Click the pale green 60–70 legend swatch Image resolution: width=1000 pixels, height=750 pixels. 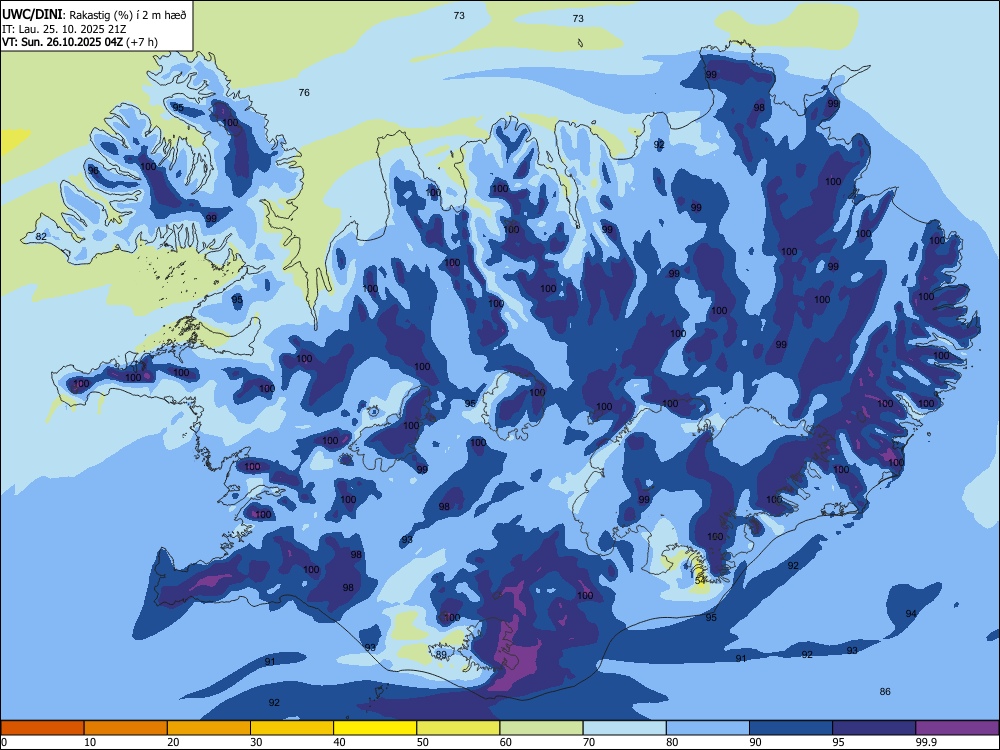(541, 728)
